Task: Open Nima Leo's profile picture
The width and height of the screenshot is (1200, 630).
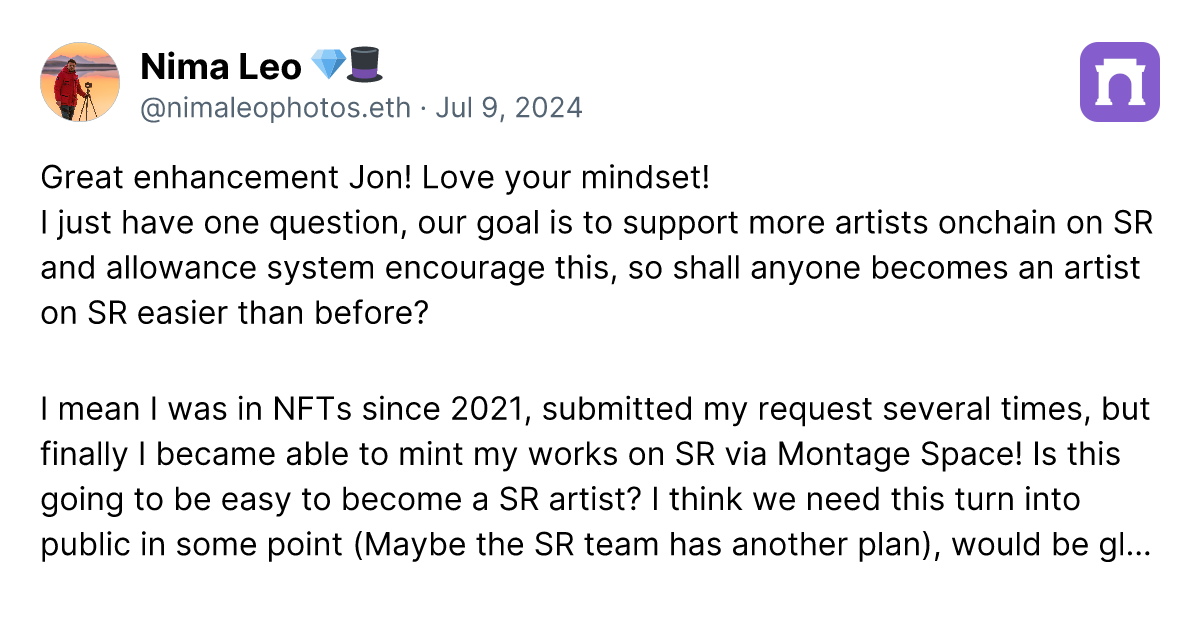Action: (80, 82)
